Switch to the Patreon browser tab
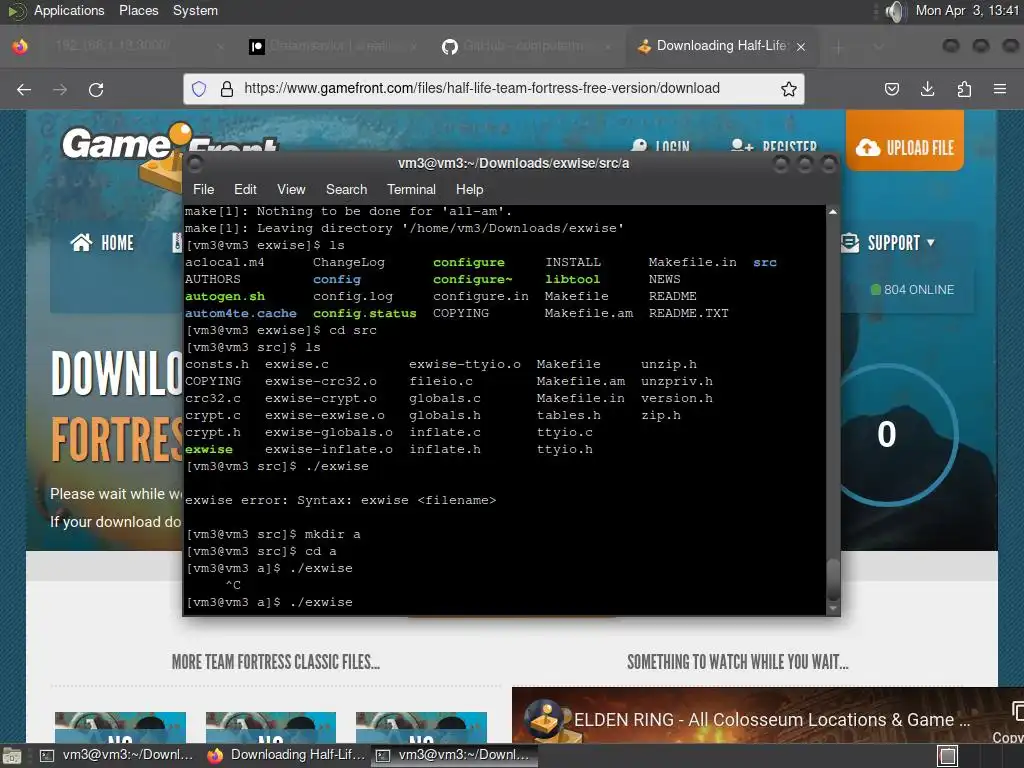 pyautogui.click(x=333, y=46)
